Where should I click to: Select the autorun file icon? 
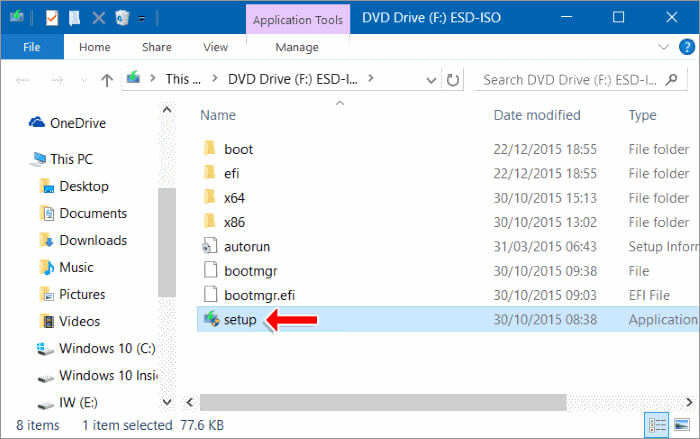(x=210, y=246)
